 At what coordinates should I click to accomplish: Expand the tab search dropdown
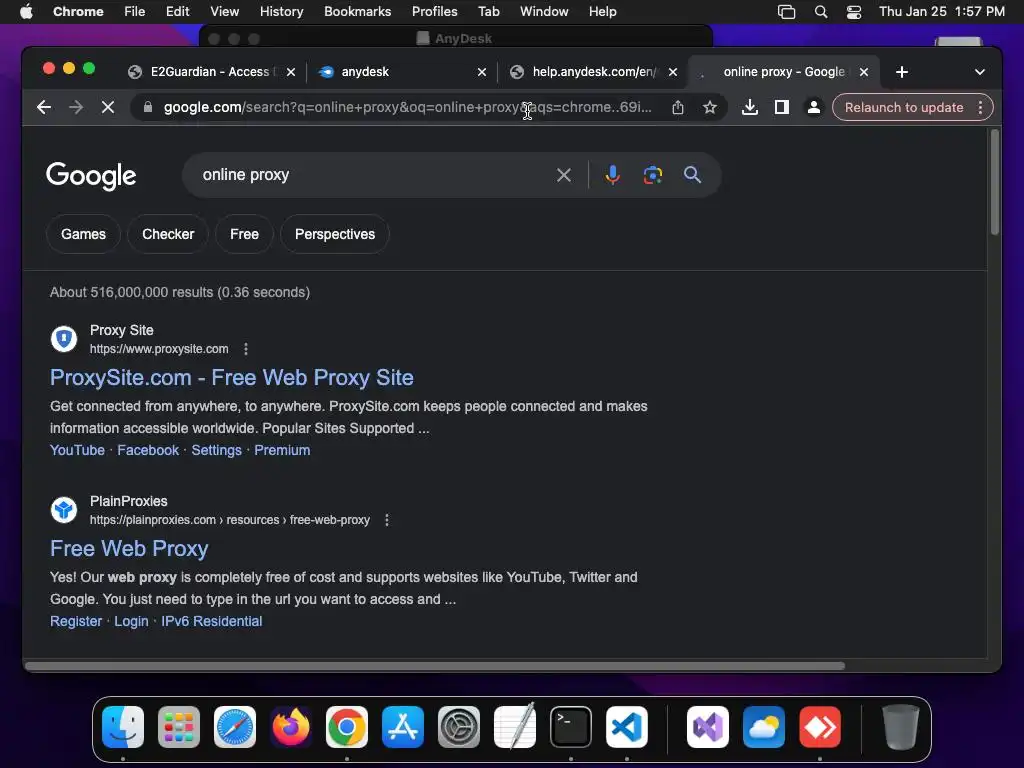(980, 72)
